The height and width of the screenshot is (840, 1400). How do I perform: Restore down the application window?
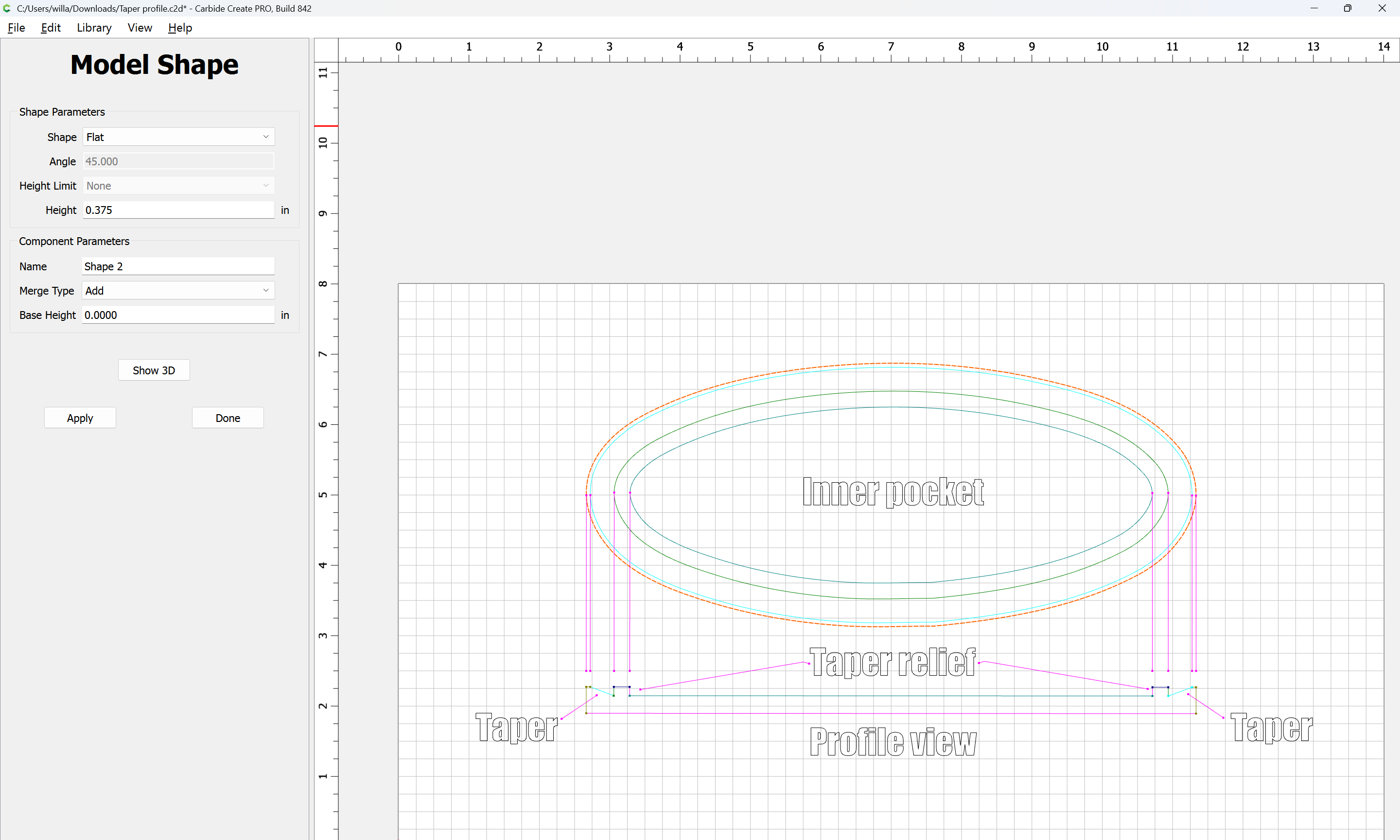(x=1347, y=8)
